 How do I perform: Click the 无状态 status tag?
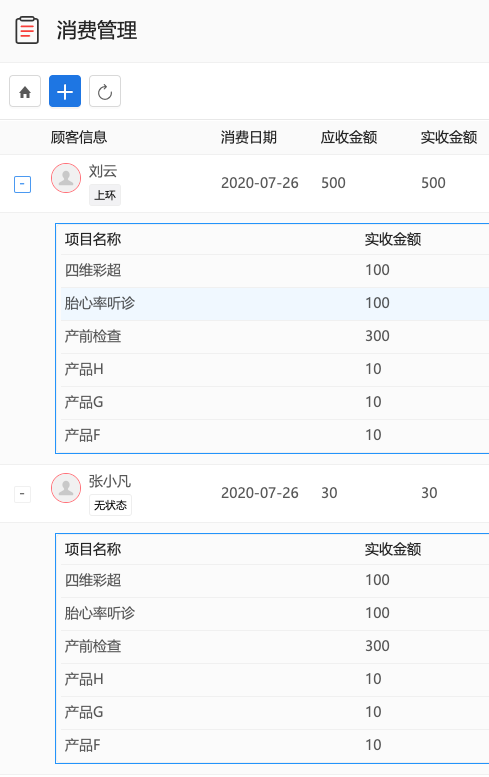[110, 505]
